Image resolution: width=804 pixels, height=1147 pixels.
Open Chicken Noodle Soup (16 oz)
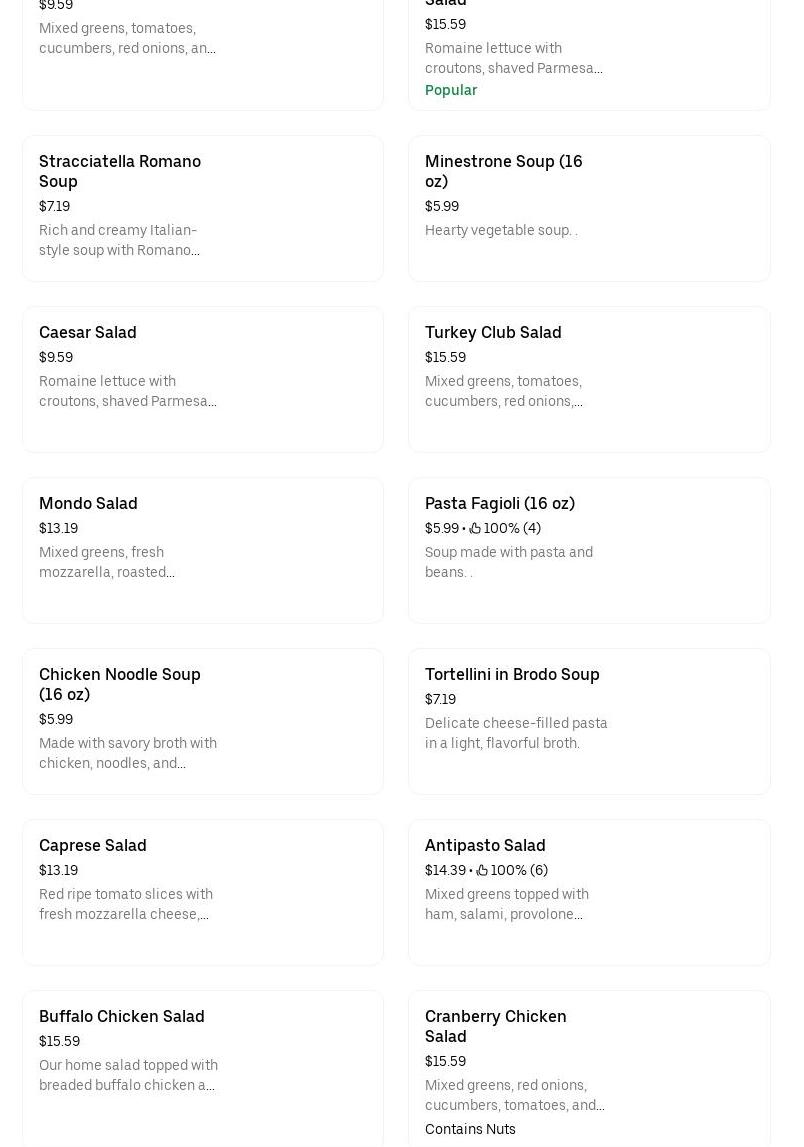click(120, 684)
